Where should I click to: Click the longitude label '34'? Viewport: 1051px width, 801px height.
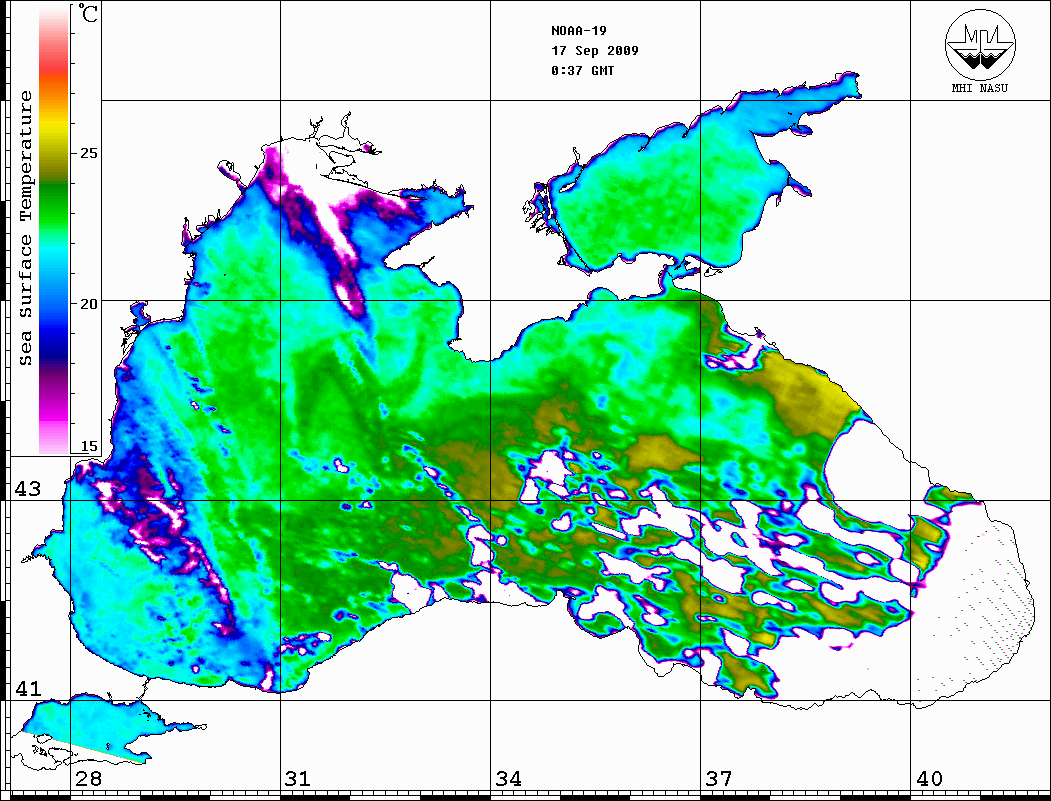pyautogui.click(x=509, y=778)
